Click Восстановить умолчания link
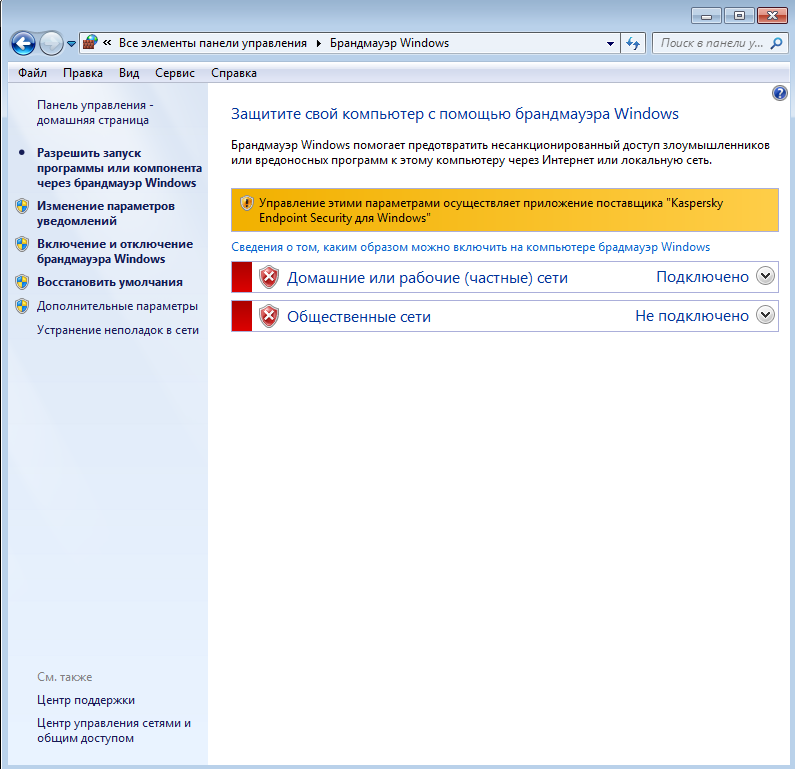This screenshot has height=769, width=795. pos(110,282)
